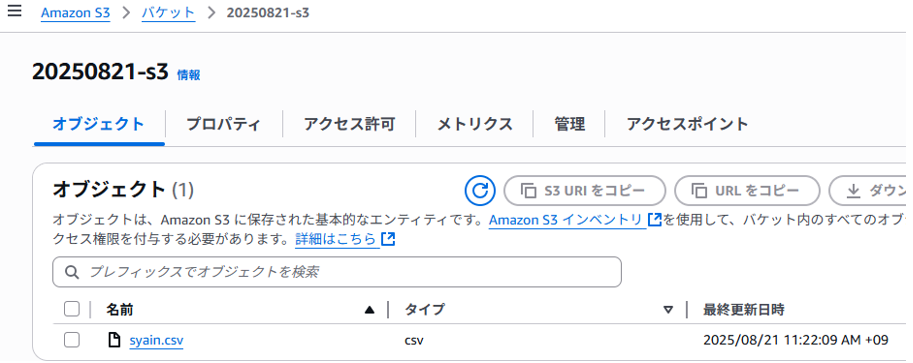Sort by タイプ column arrow

(668, 310)
